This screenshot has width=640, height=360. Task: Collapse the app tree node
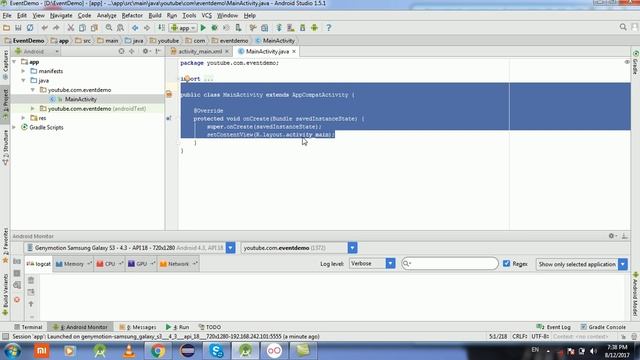pyautogui.click(x=15, y=62)
